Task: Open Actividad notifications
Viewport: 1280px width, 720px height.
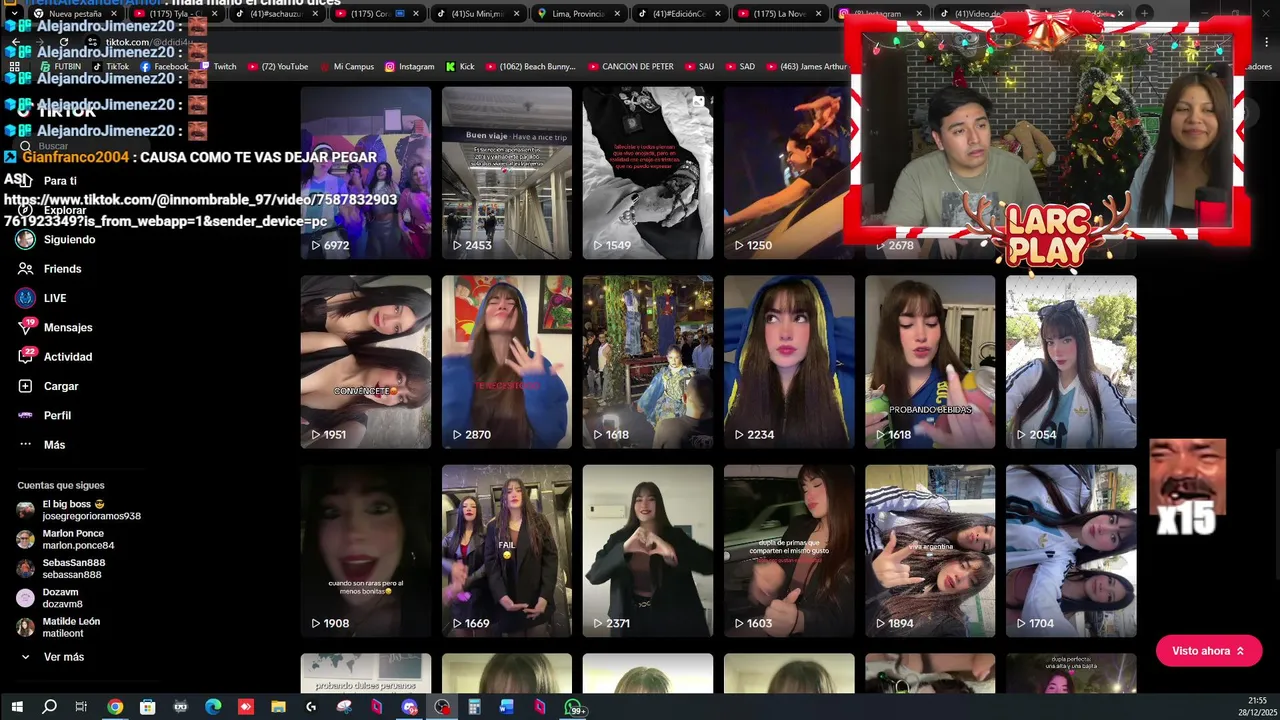Action: [55, 357]
